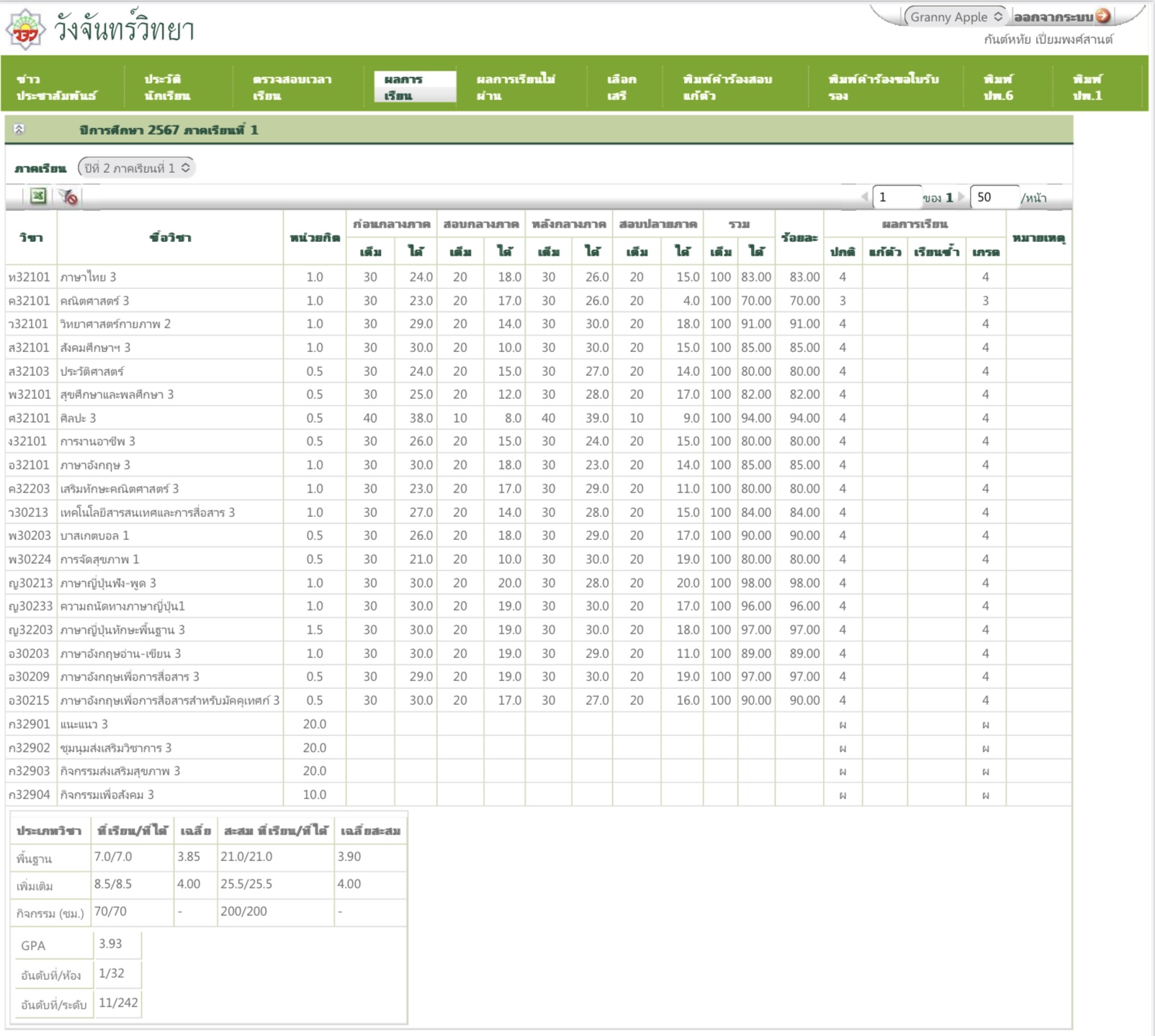Click the 70.00 percentage in คณิตศาสตร์ 3 row
The image size is (1155, 1036).
tap(804, 301)
